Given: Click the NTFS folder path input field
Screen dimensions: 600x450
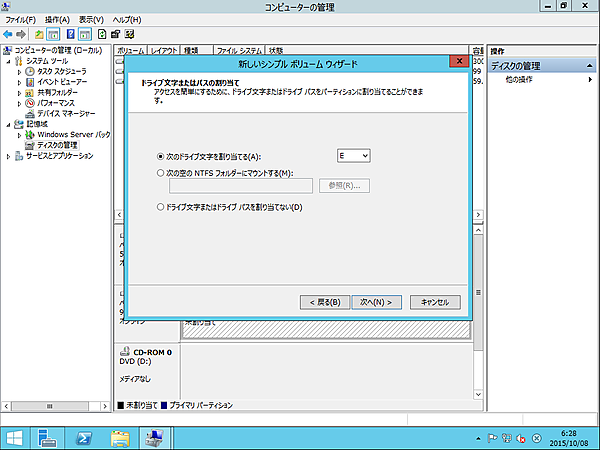Looking at the screenshot, I should click(241, 186).
